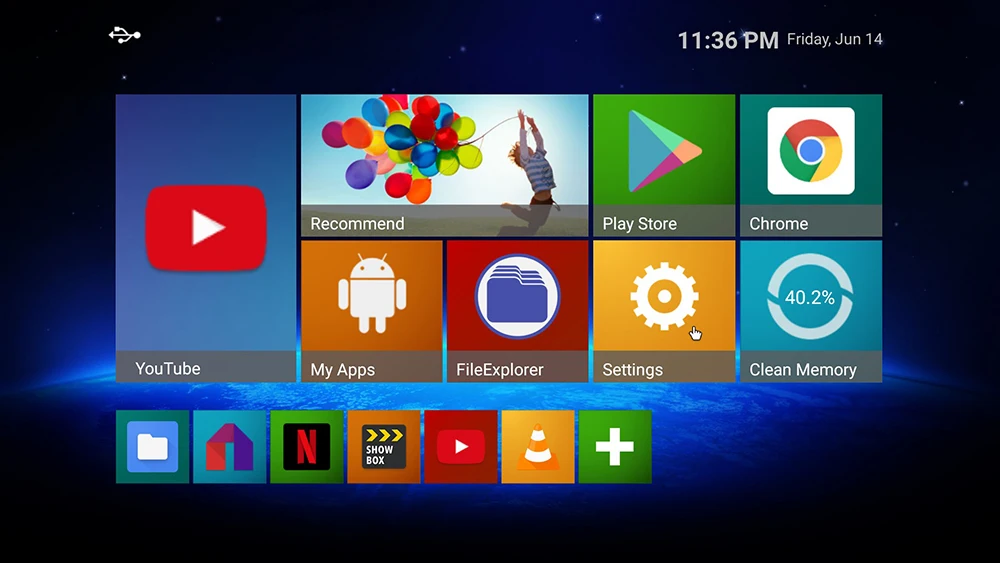This screenshot has height=563, width=1000.
Task: Add a shortcut with green plus button
Action: [x=615, y=447]
